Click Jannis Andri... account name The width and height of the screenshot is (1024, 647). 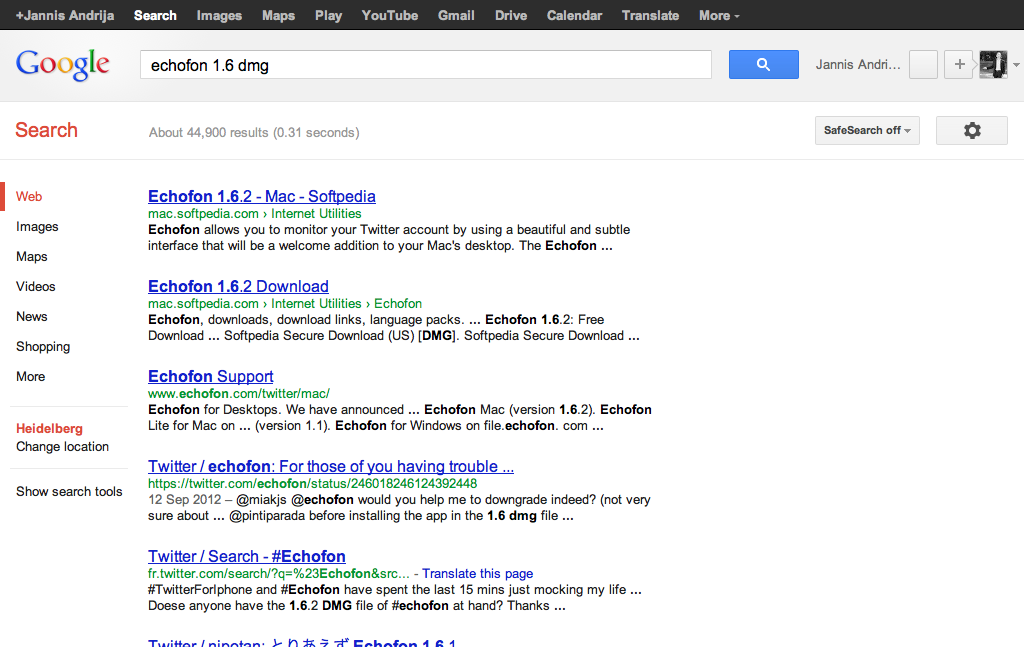pyautogui.click(x=857, y=65)
